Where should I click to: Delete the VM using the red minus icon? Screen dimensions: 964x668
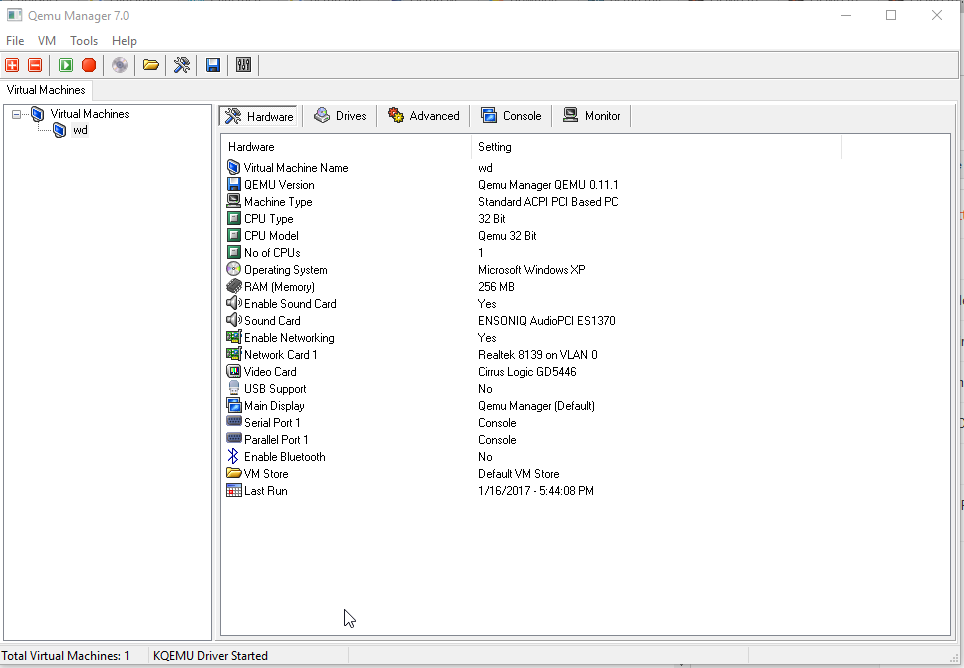[33, 64]
